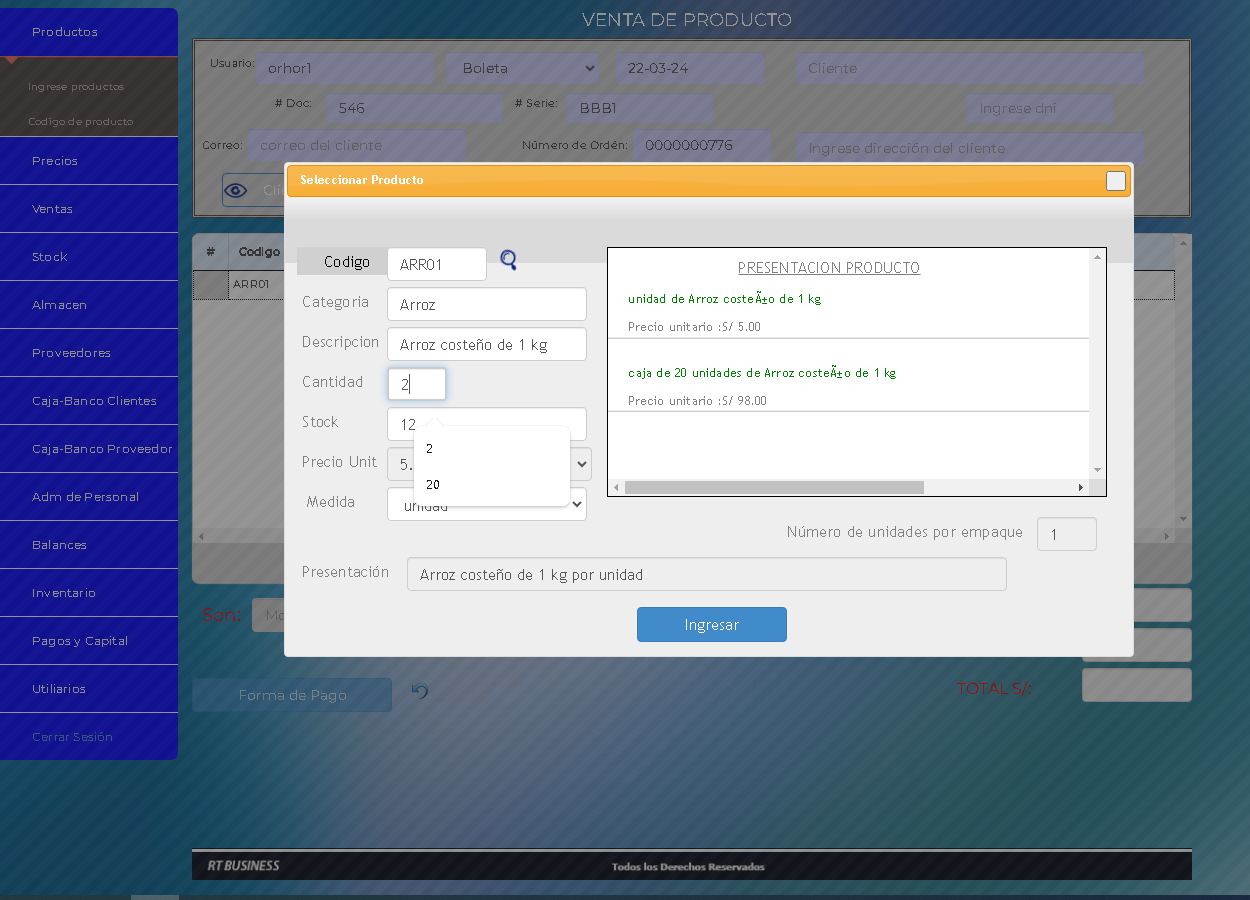Select the unidad de Arroz presentation entry

coord(724,299)
